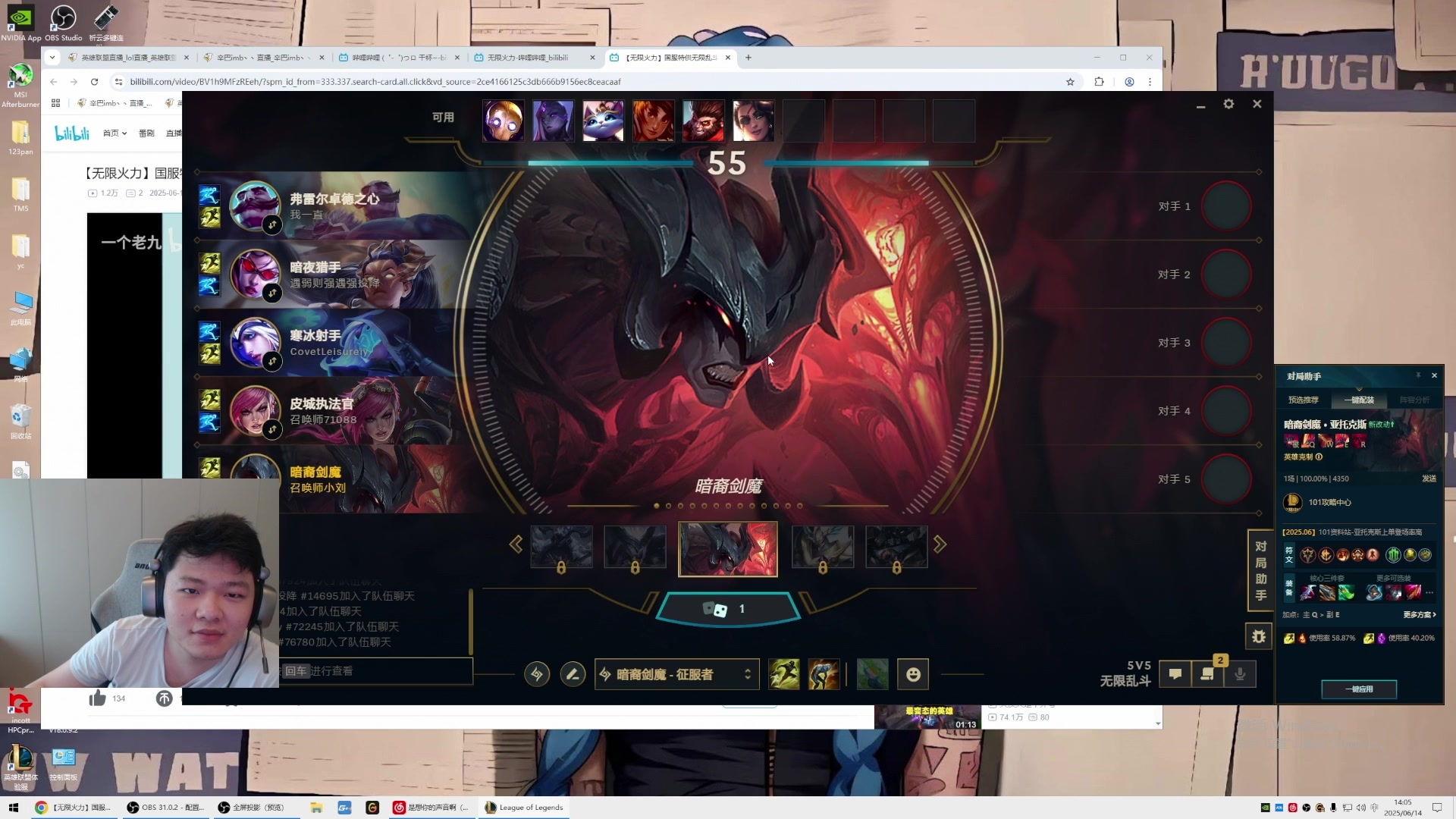Switch to 预选推荐 tab in assistant
Viewport: 1456px width, 819px height.
[x=1303, y=400]
